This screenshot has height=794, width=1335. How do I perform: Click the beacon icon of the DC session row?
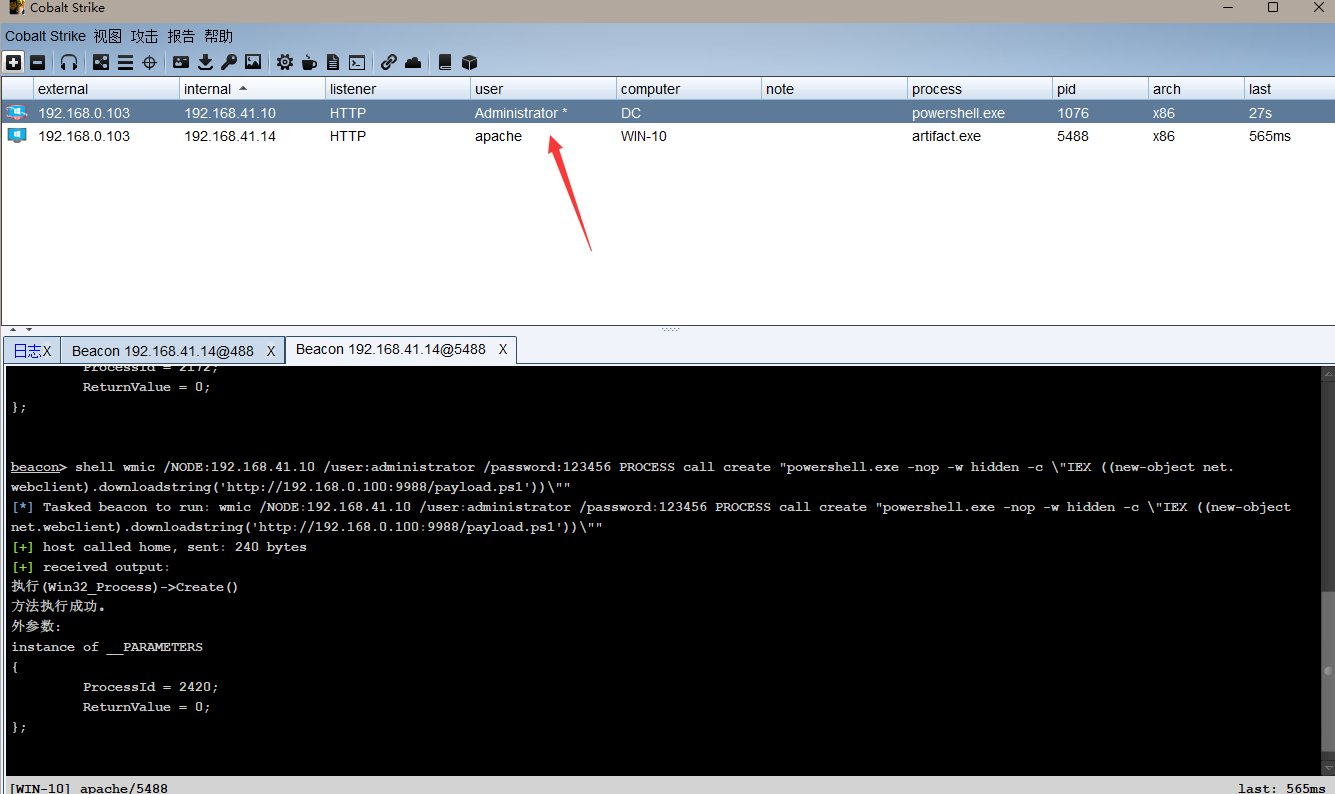(17, 112)
